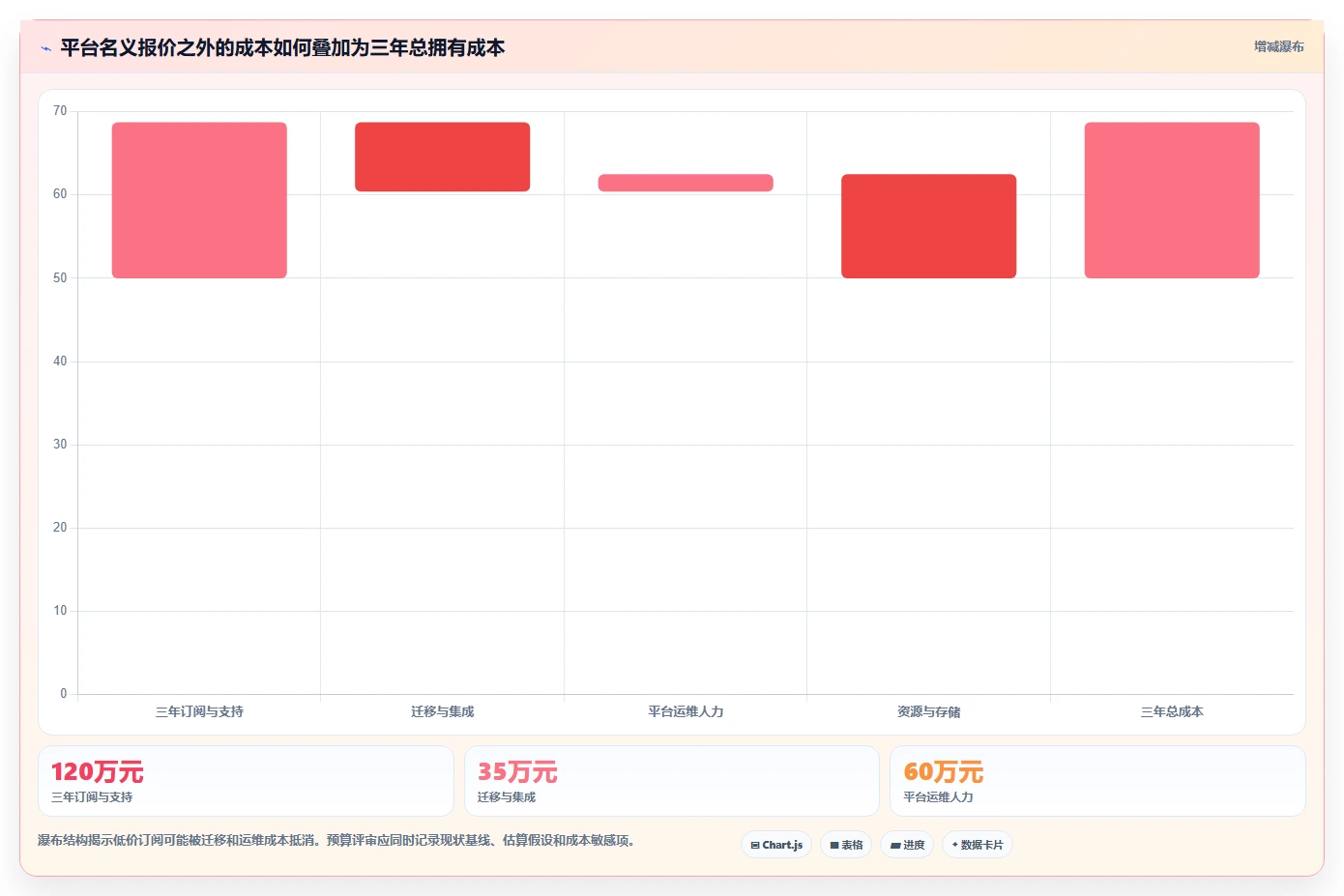Click the x-axis label 资源与存储
This screenshot has height=896, width=1344.
928,711
